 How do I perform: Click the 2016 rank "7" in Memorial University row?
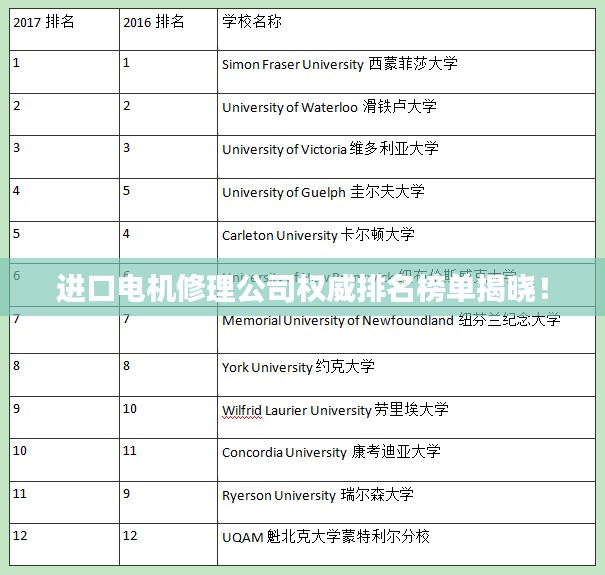point(127,320)
